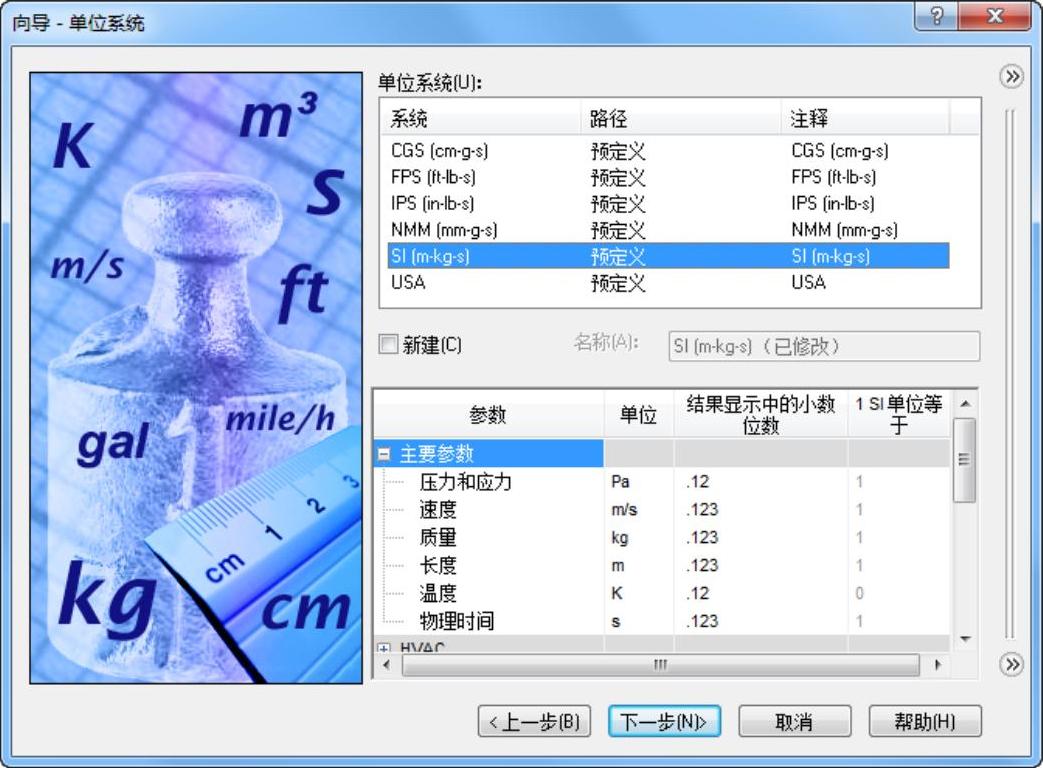Proceed with 下一步(N) button
This screenshot has width=1043, height=768.
664,721
